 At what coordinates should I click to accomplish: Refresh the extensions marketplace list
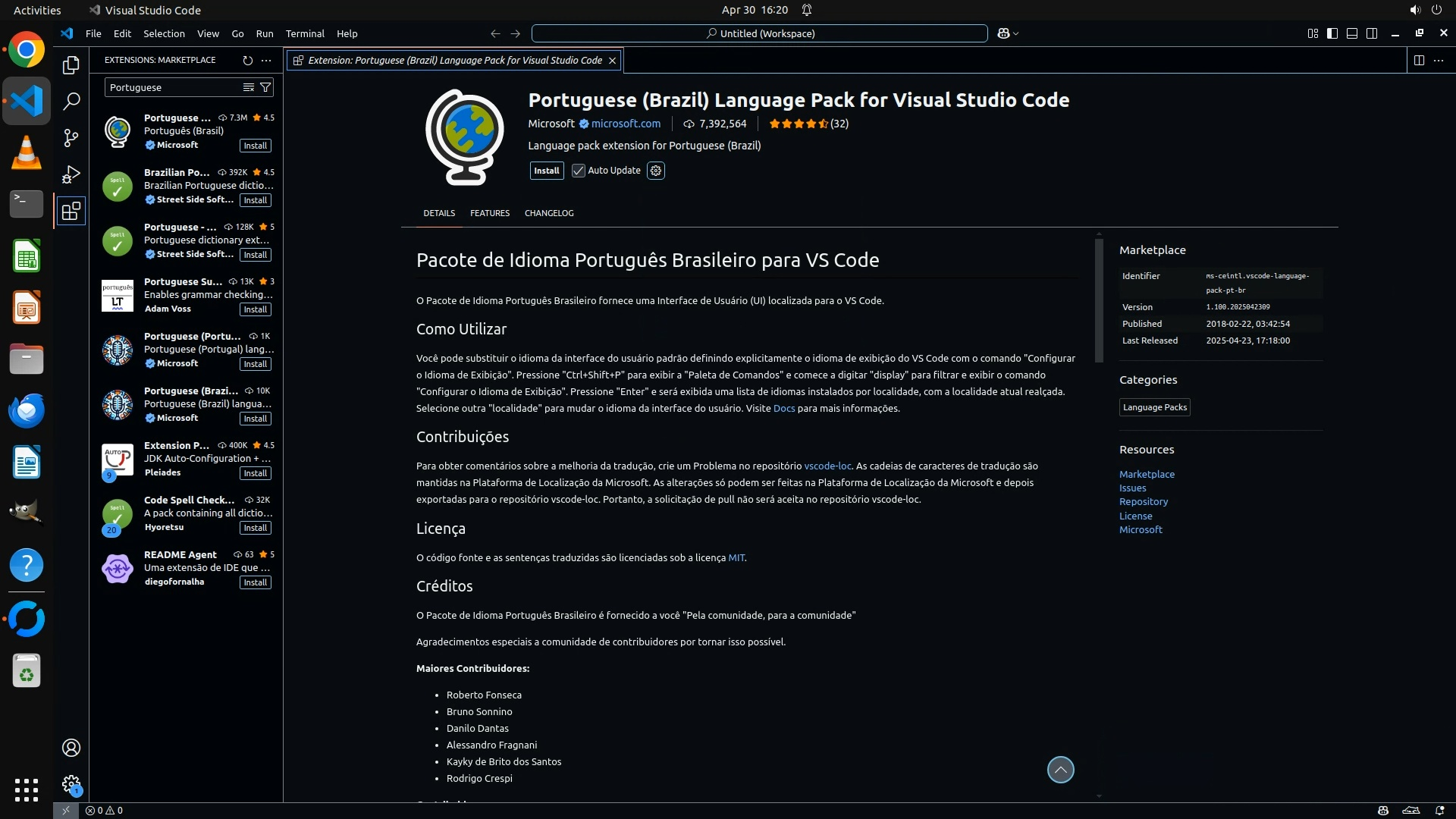click(247, 60)
